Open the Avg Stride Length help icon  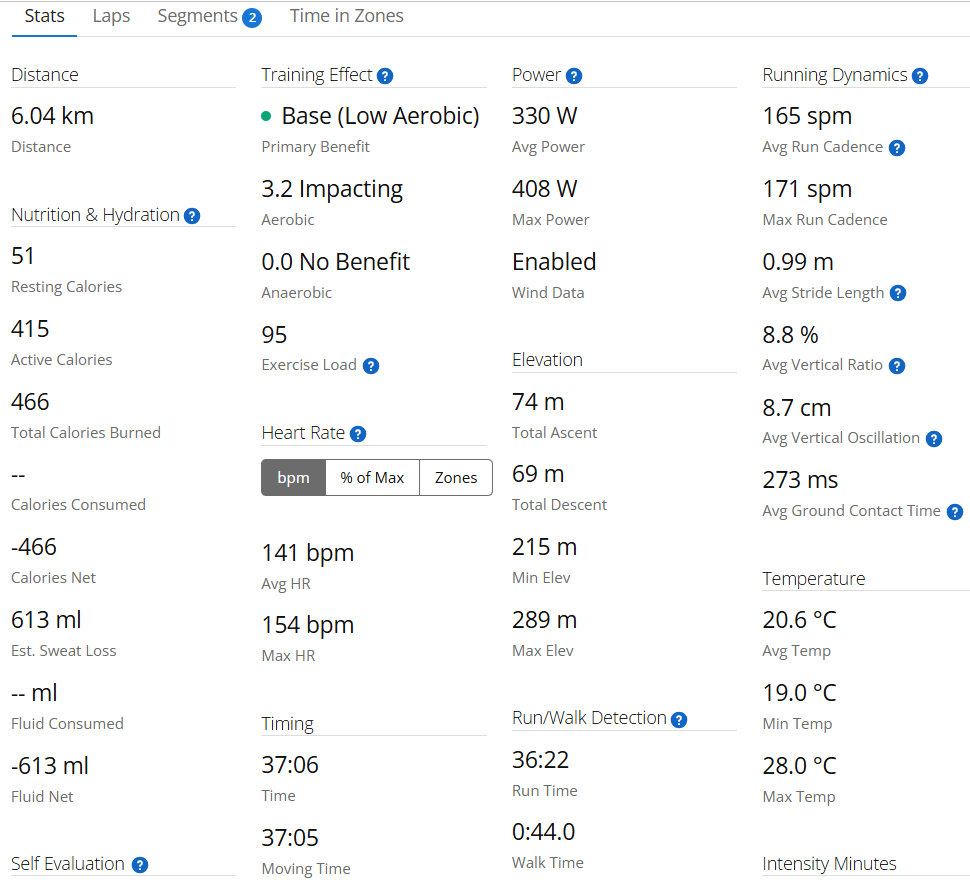coord(898,293)
